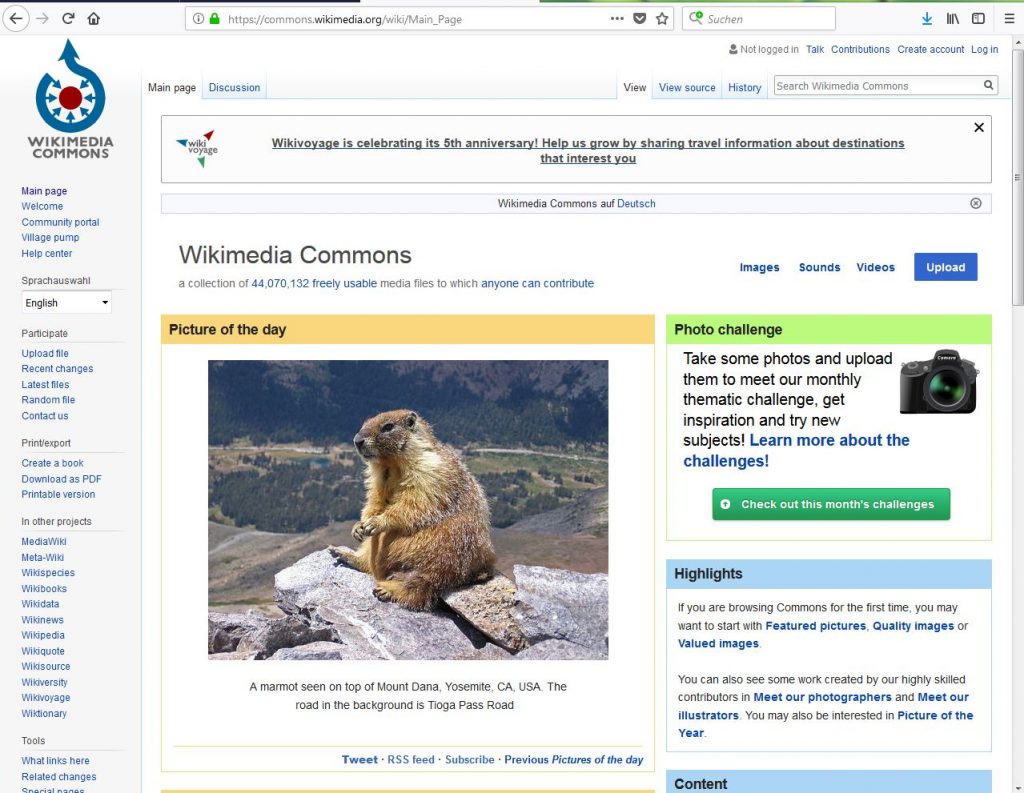
Task: Click the Tweet link
Action: pyautogui.click(x=359, y=760)
